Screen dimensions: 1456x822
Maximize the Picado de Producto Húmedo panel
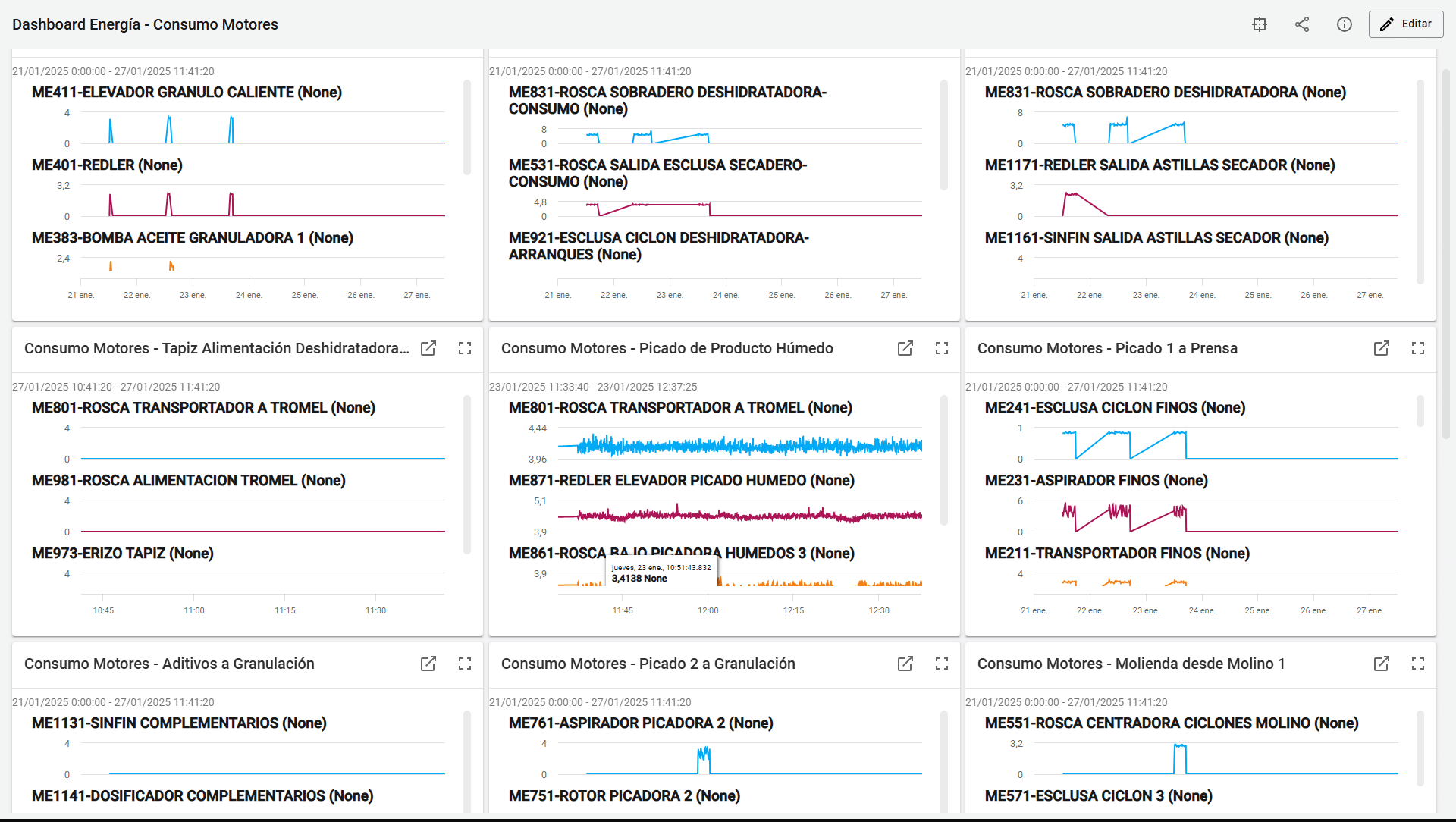[x=942, y=348]
